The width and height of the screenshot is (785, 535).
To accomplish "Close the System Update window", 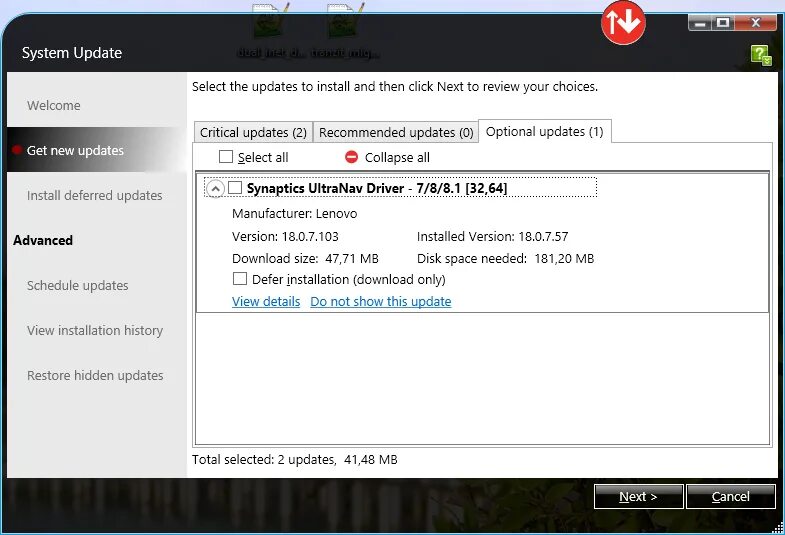I will point(755,23).
